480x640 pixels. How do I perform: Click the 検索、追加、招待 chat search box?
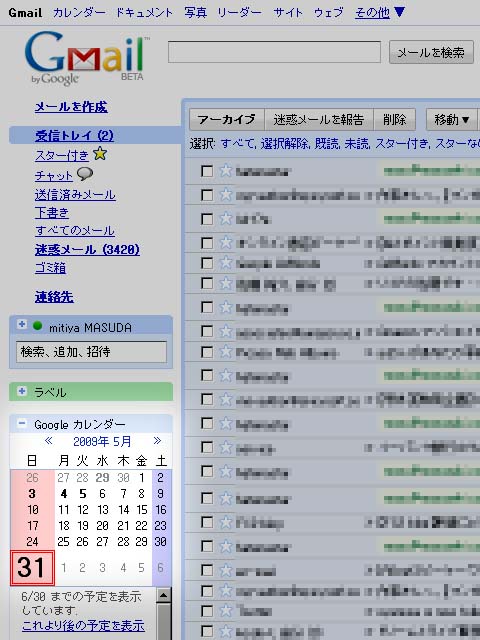(x=91, y=352)
